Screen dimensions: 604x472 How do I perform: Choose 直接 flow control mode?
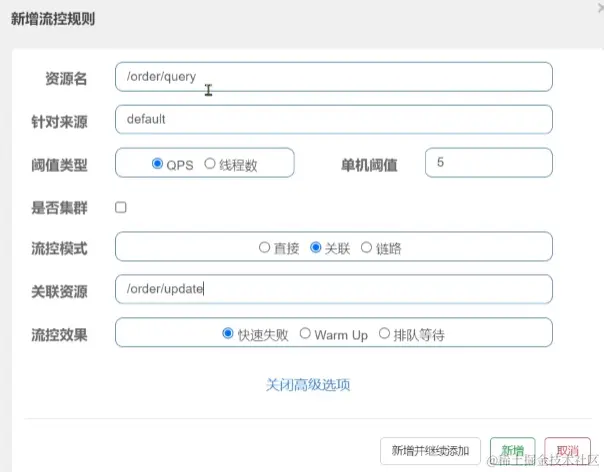point(264,247)
